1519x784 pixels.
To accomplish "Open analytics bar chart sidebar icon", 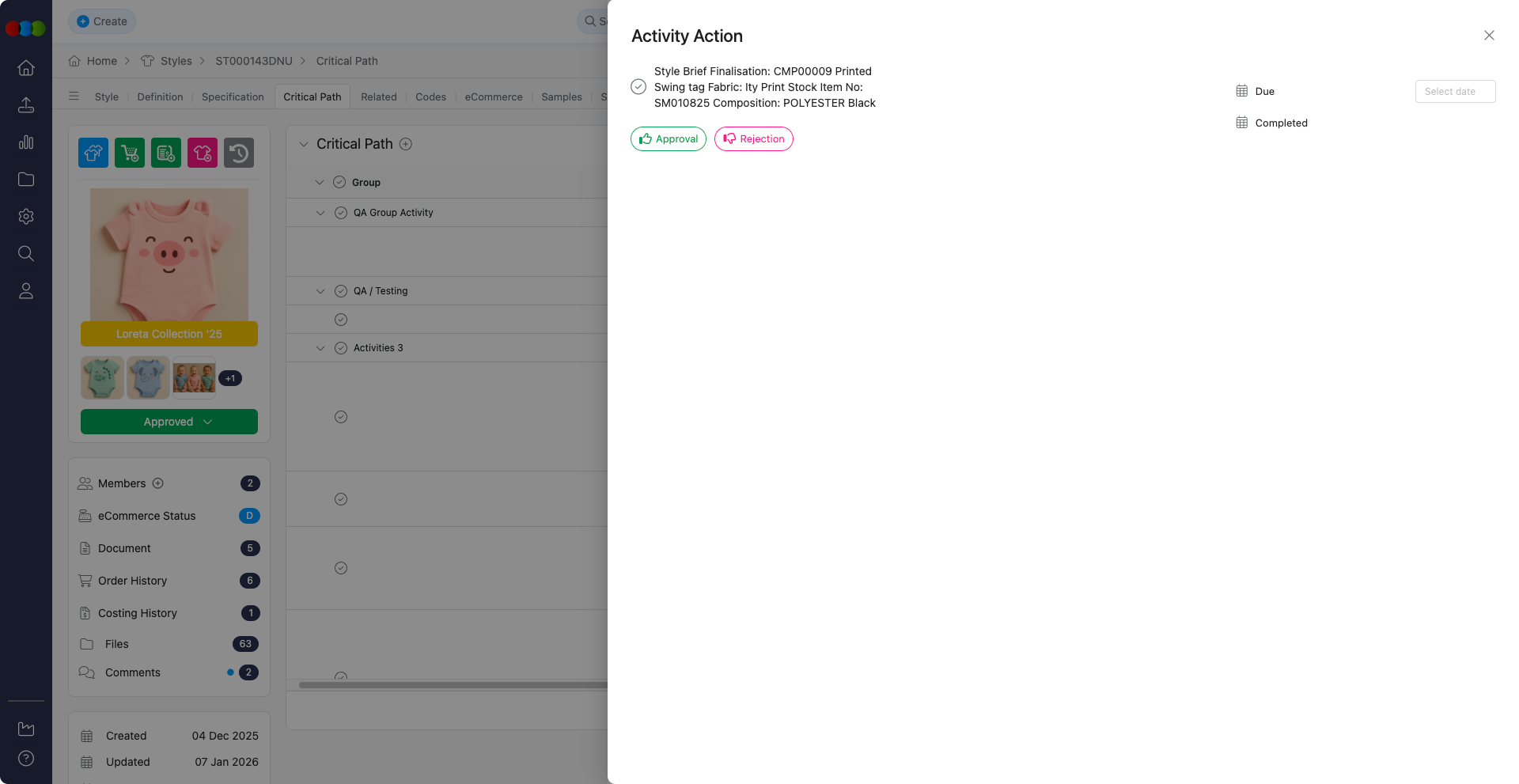I will point(26,142).
